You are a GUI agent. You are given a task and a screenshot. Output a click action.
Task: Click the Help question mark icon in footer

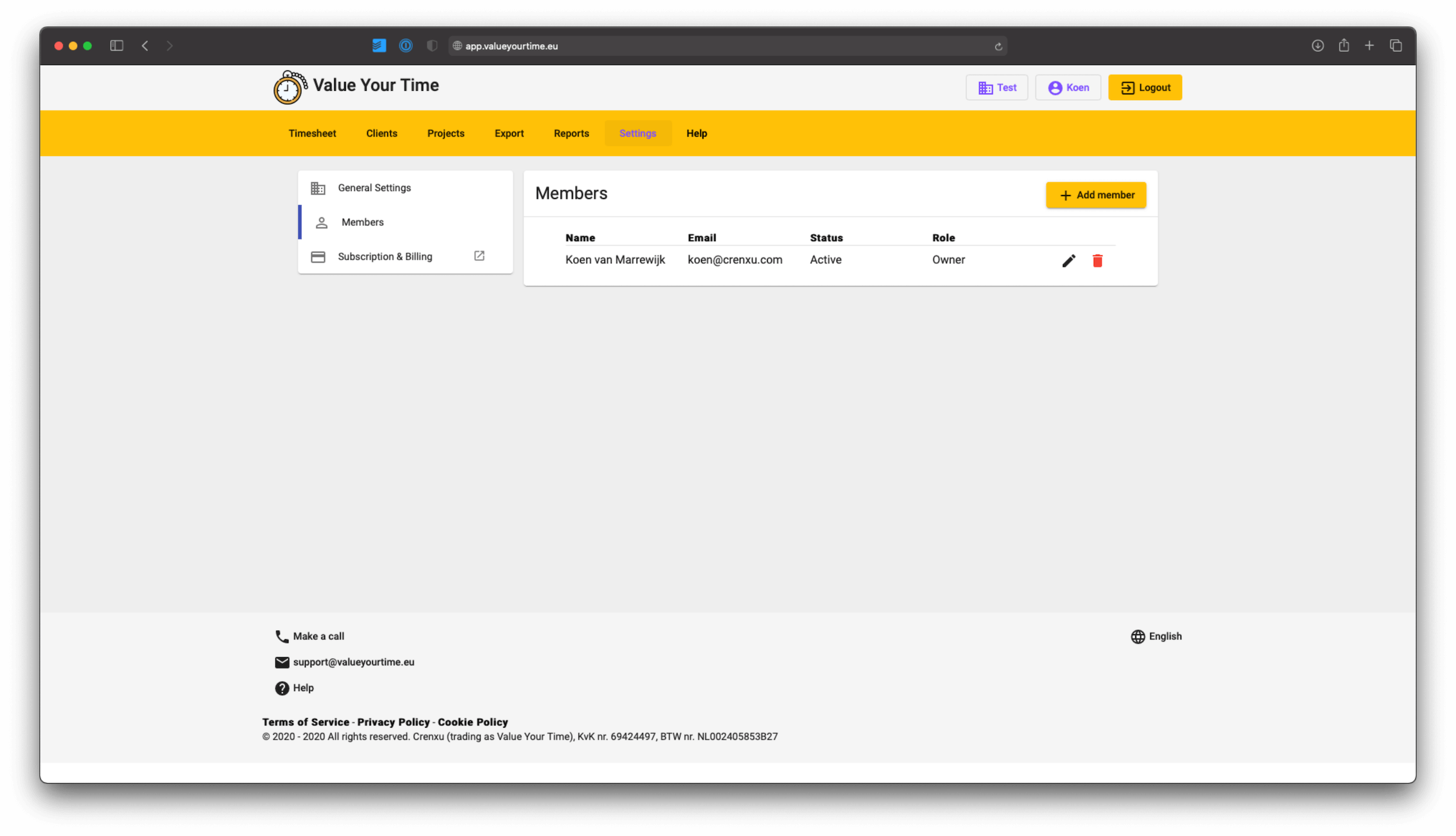[x=281, y=688]
